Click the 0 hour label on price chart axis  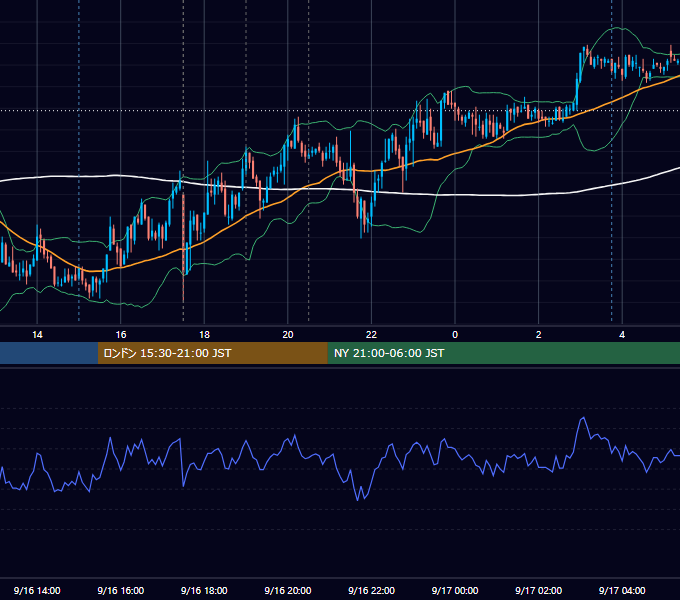tap(455, 335)
